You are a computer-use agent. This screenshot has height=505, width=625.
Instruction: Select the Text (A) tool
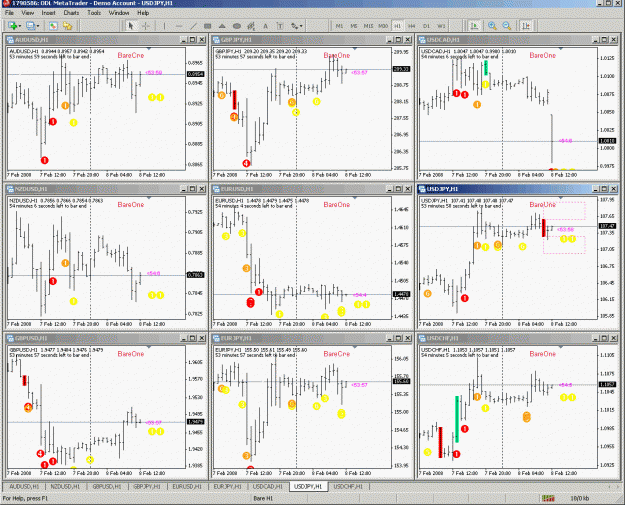click(x=265, y=26)
